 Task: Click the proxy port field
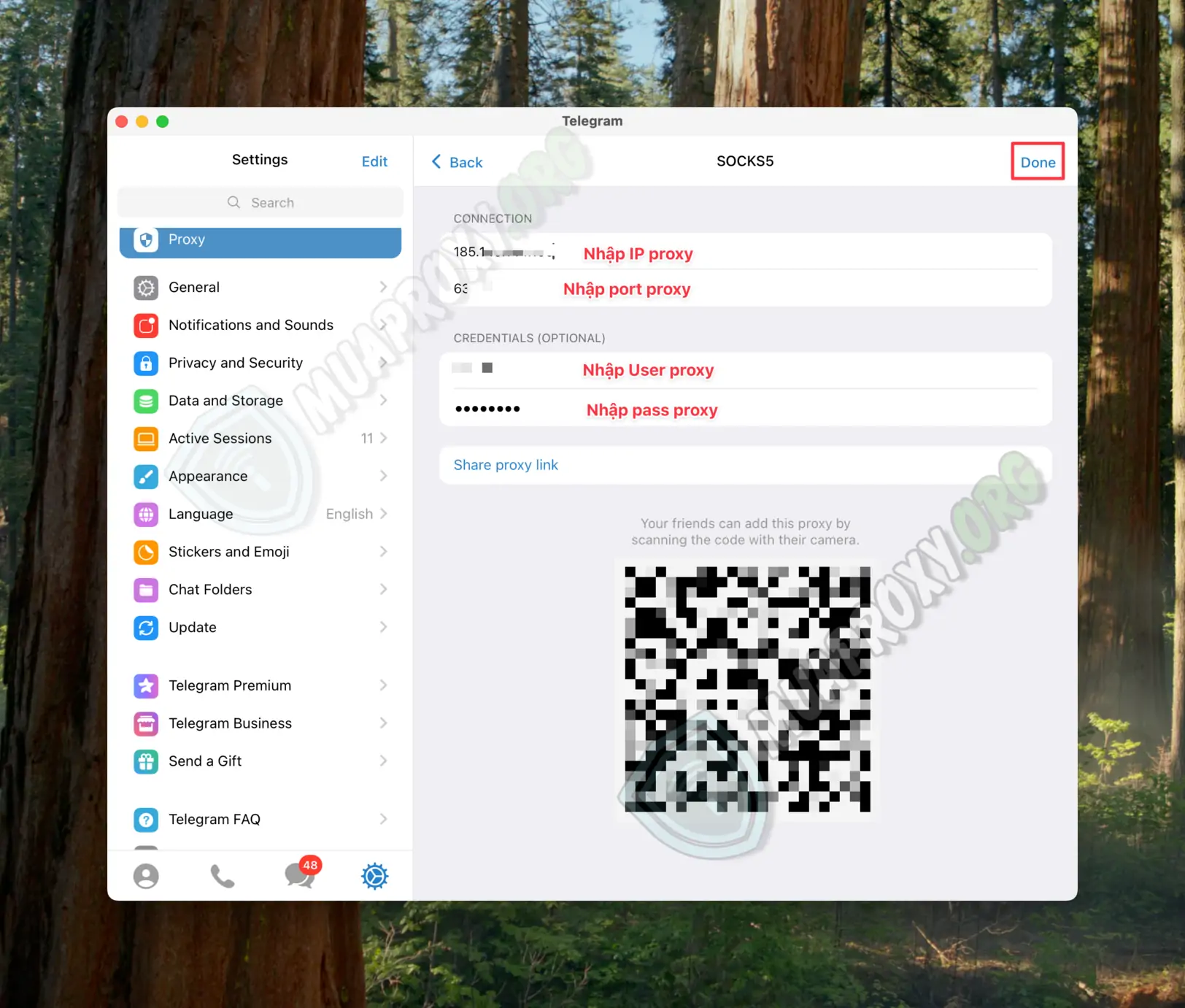746,288
